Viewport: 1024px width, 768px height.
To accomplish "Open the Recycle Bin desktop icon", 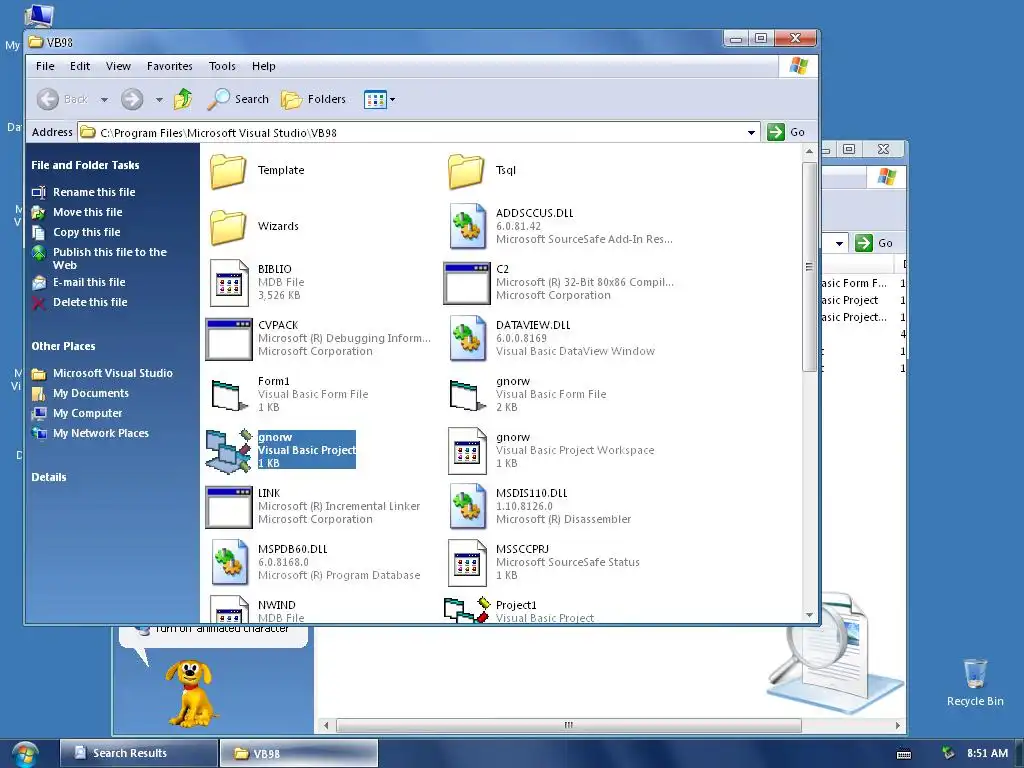I will 975,683.
